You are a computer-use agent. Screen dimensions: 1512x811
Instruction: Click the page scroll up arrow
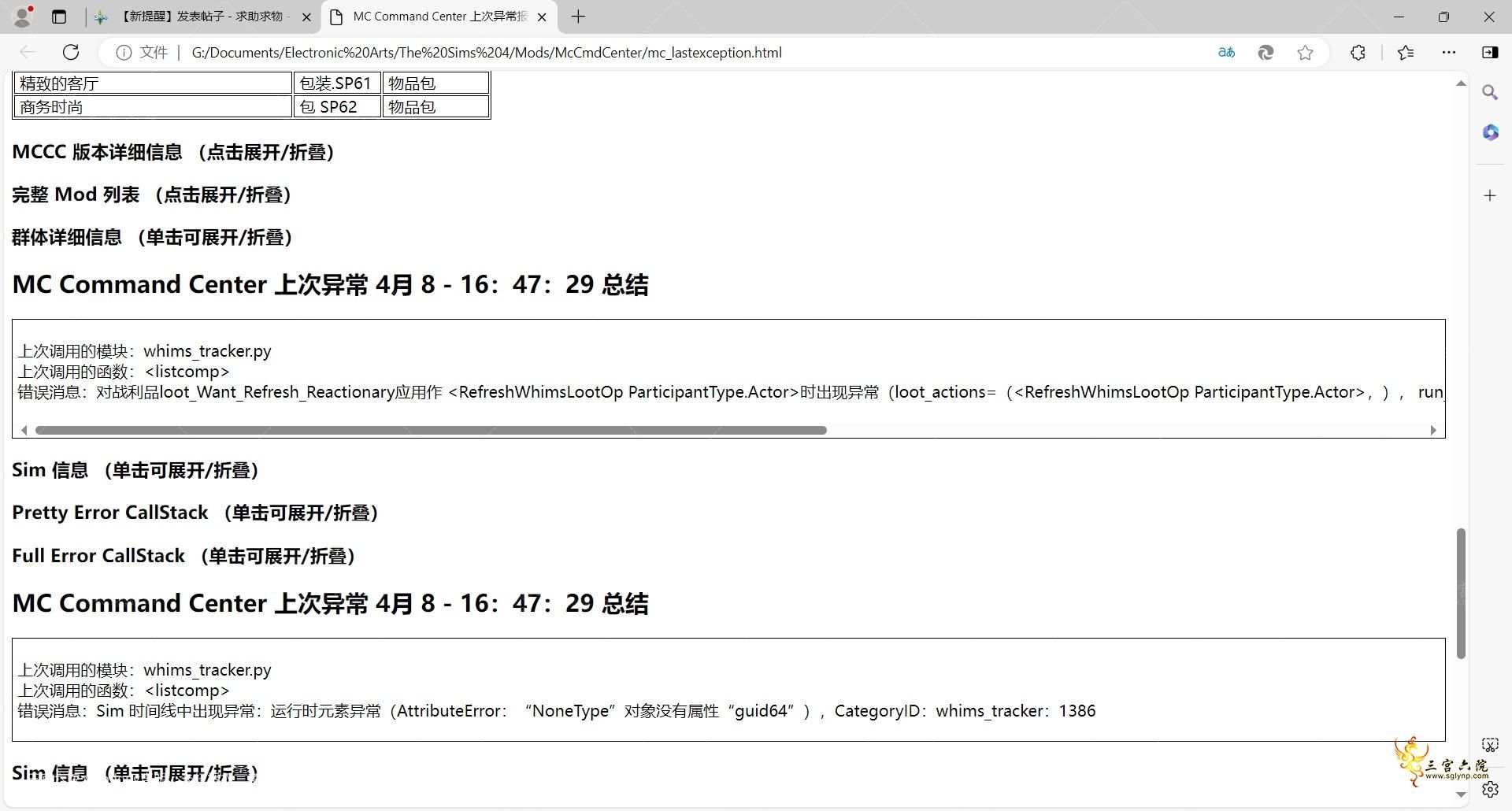[1461, 83]
